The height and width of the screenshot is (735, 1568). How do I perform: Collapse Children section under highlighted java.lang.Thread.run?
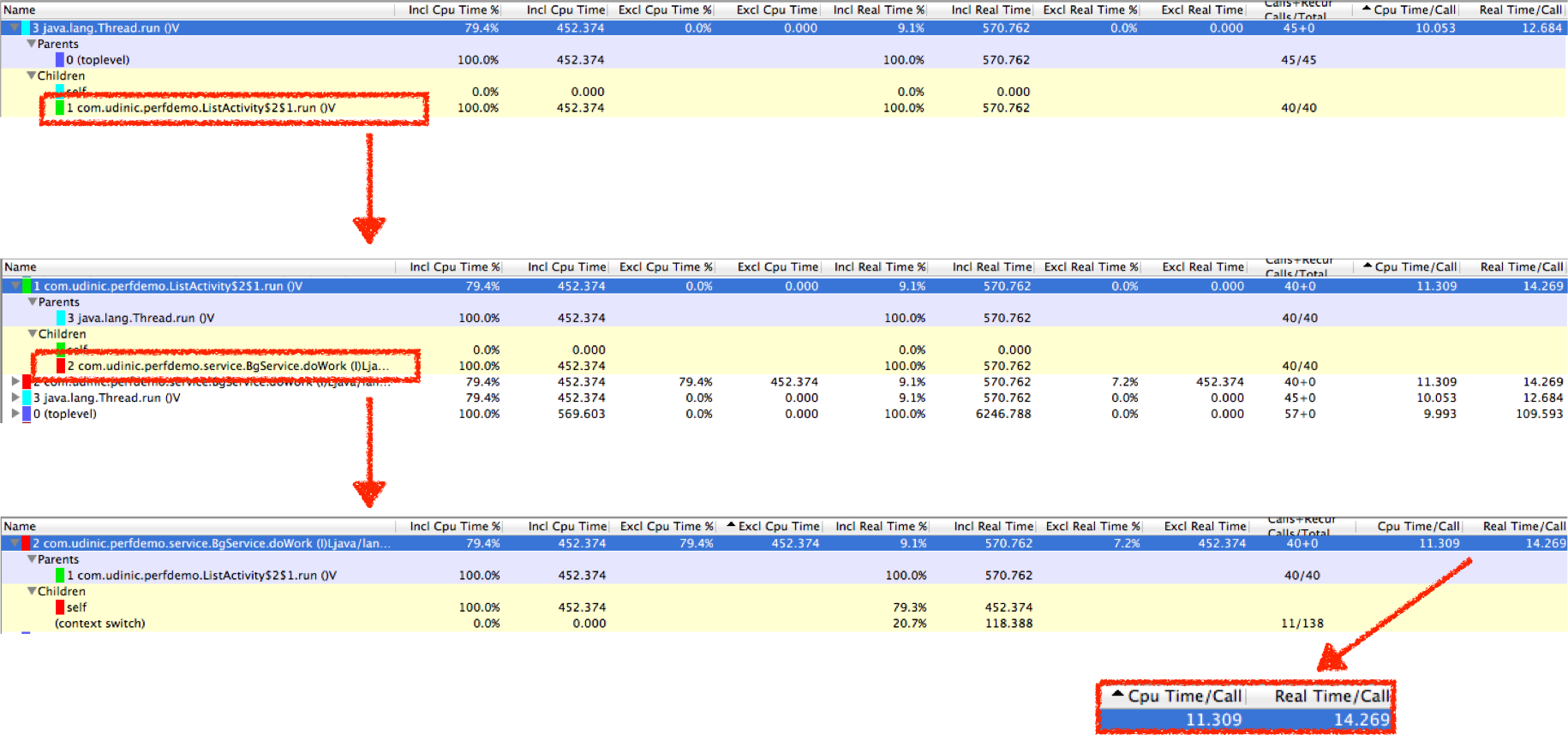(x=32, y=75)
